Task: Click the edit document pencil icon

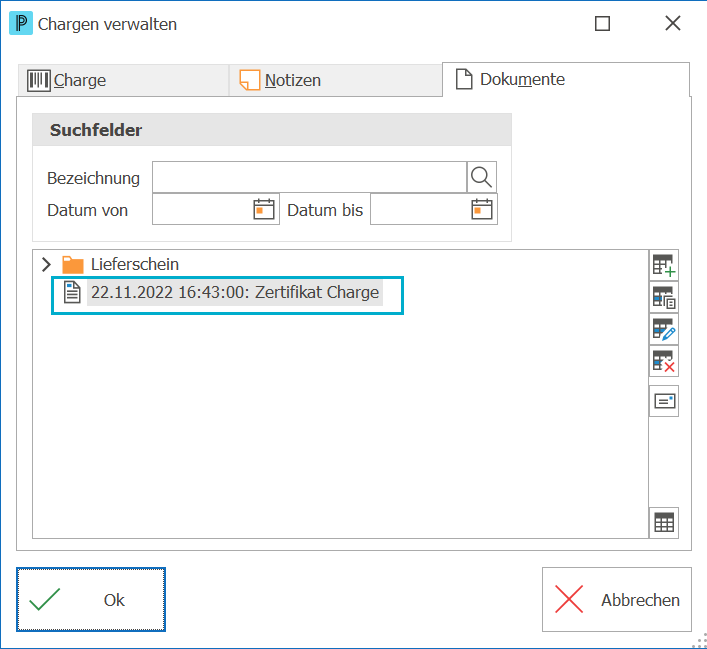Action: [664, 329]
